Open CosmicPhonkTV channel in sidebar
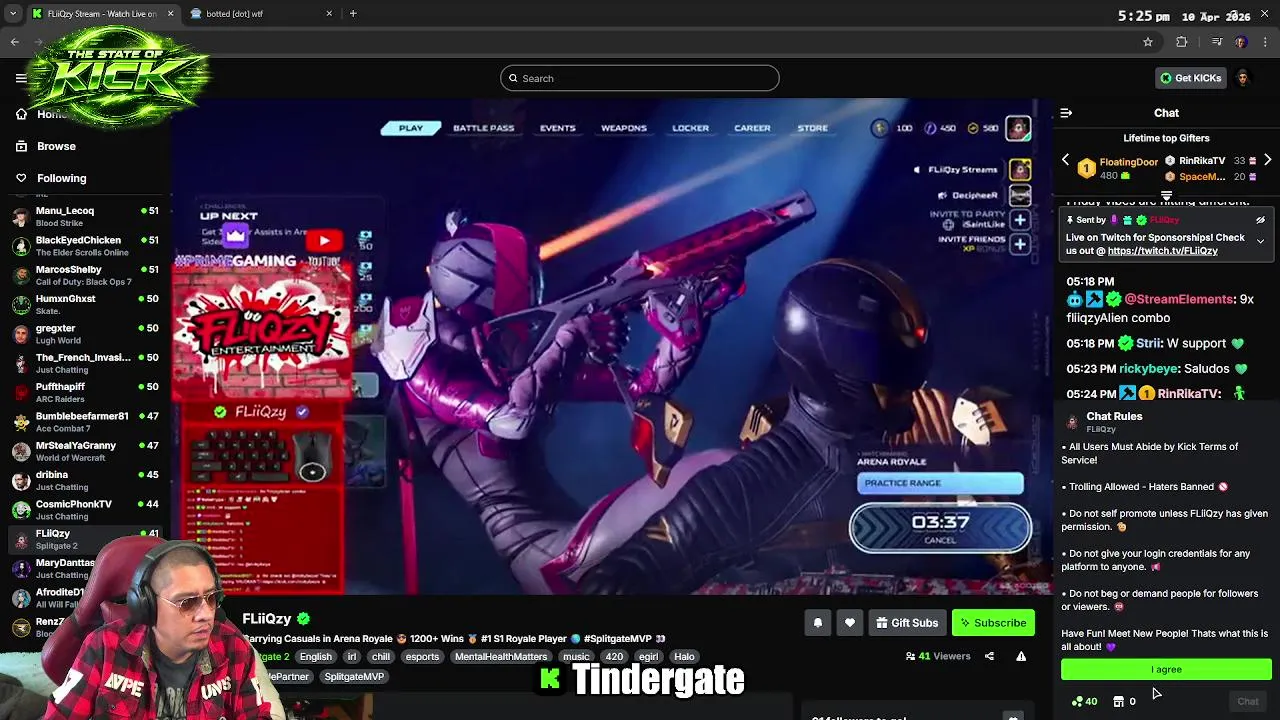 point(84,510)
